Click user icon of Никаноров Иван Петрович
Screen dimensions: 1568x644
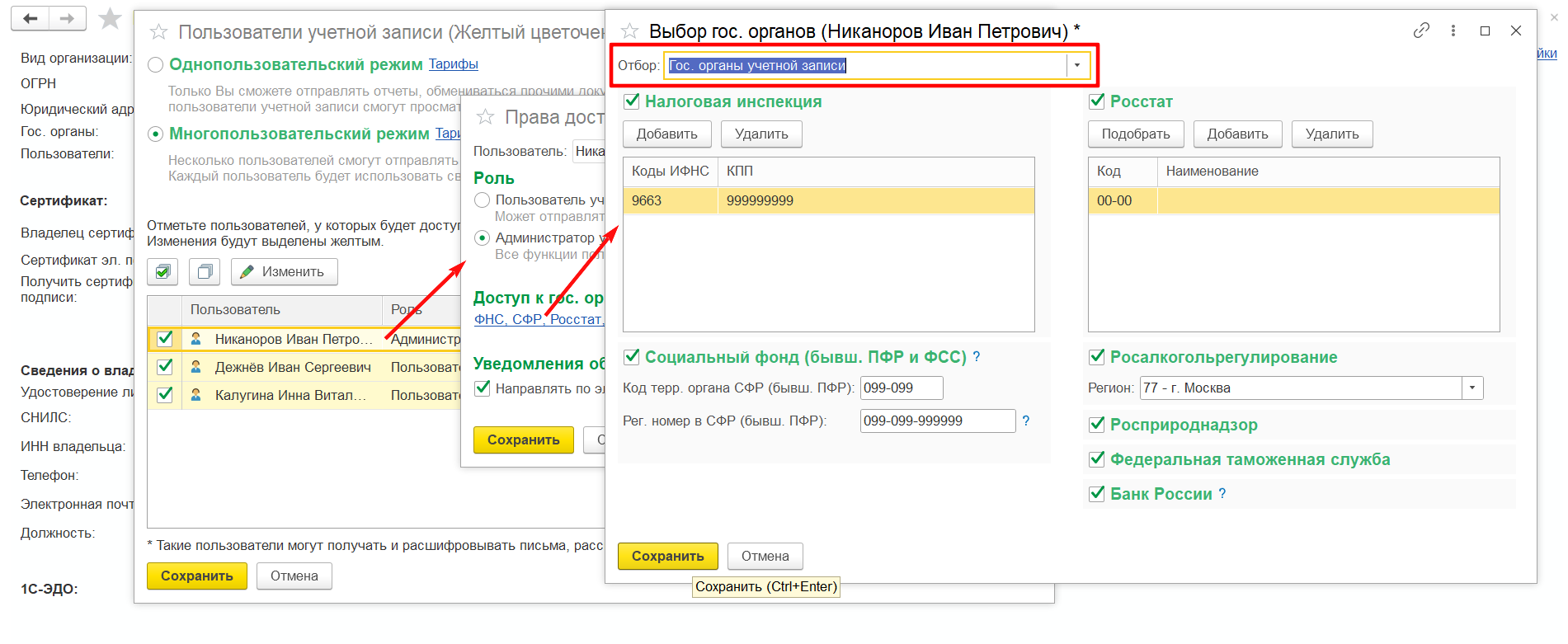click(196, 338)
